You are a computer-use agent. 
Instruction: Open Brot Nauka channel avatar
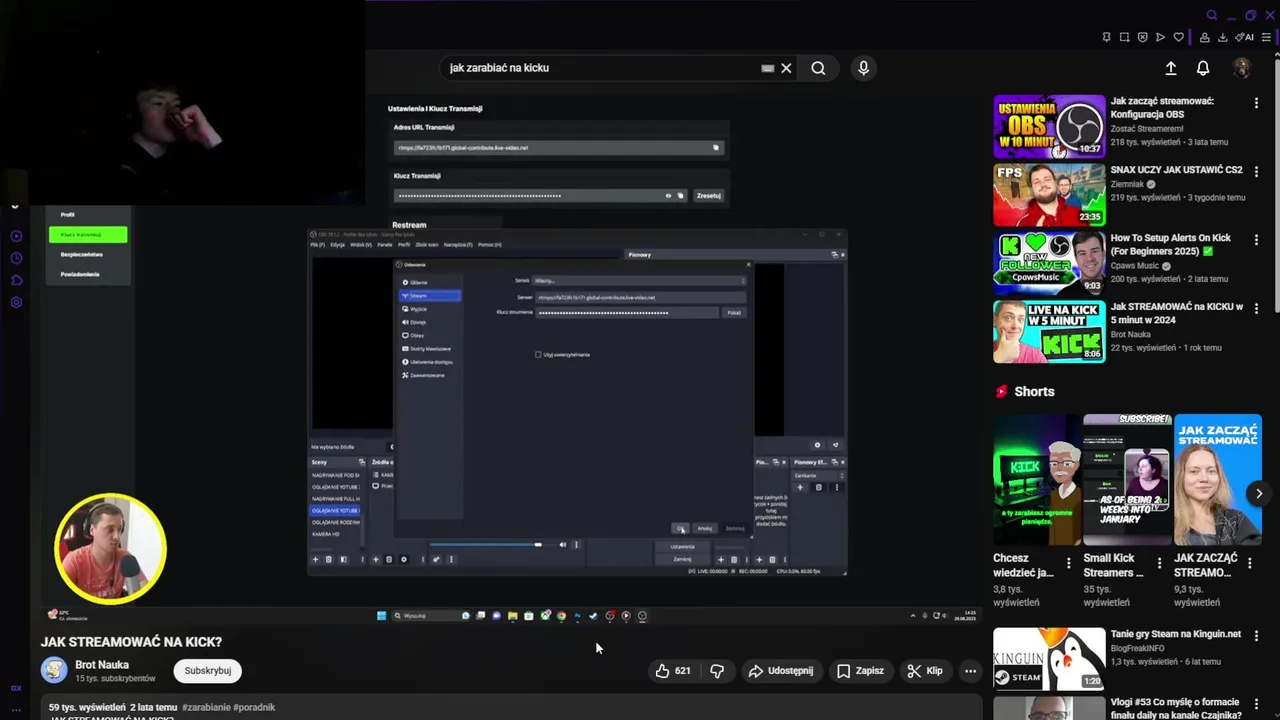(x=54, y=670)
